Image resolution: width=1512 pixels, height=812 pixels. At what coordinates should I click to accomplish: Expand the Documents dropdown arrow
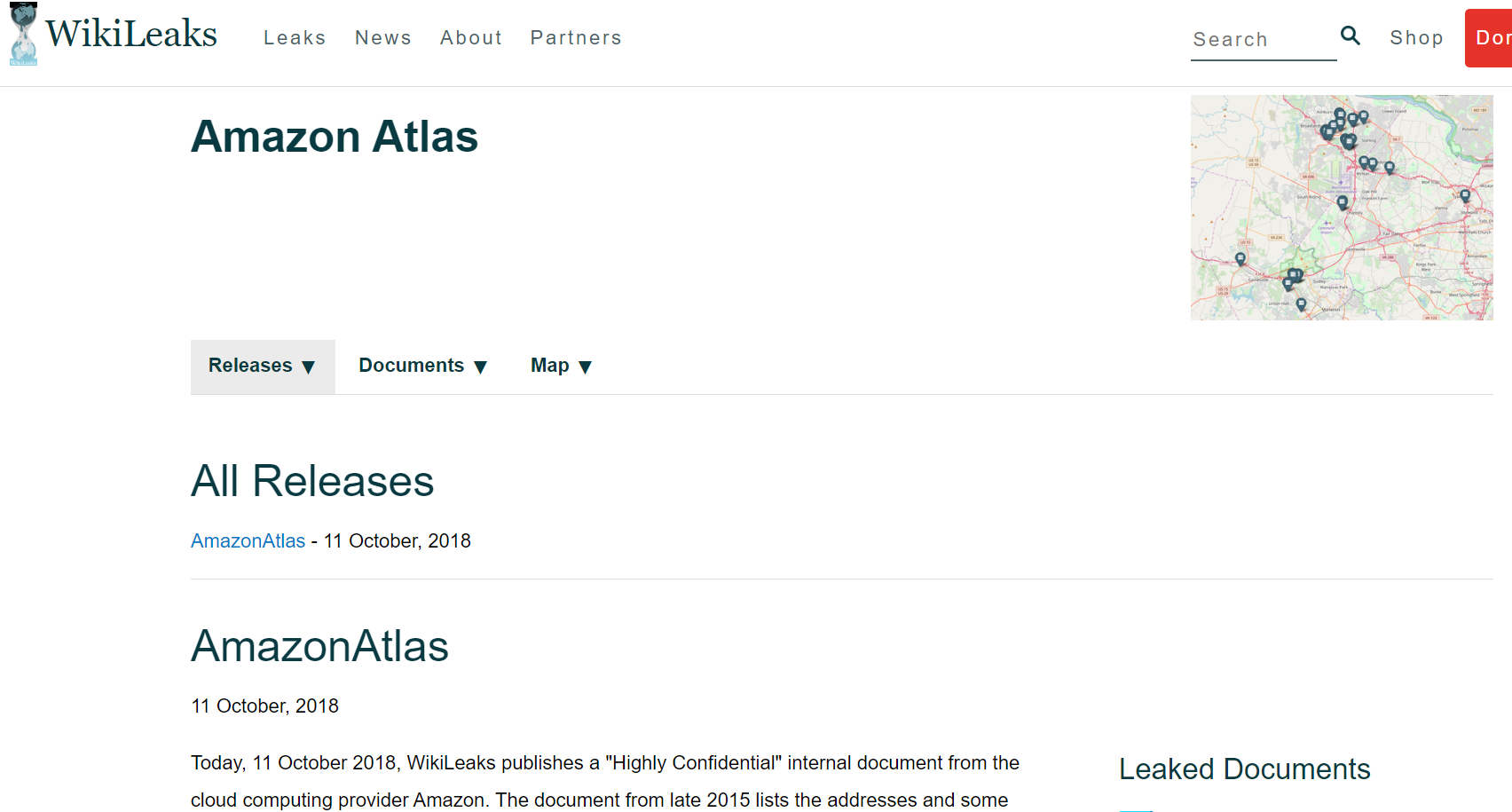481,367
